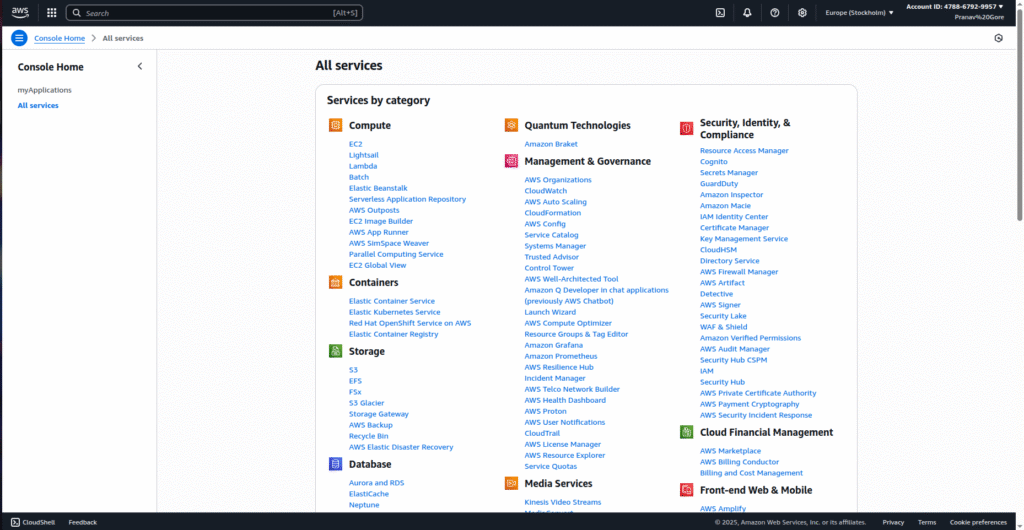Open the AWS logo home link
The height and width of the screenshot is (530, 1024).
click(x=20, y=12)
